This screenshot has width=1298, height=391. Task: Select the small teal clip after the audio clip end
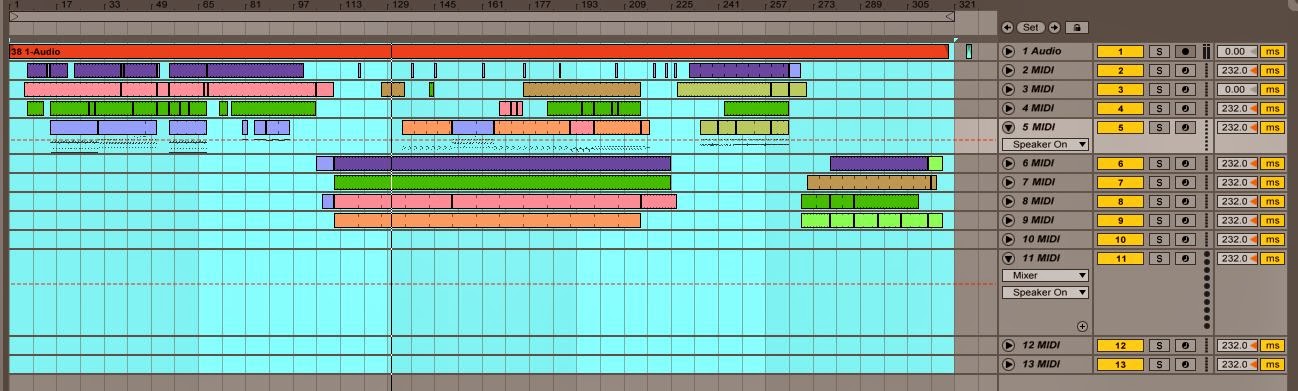[969, 51]
